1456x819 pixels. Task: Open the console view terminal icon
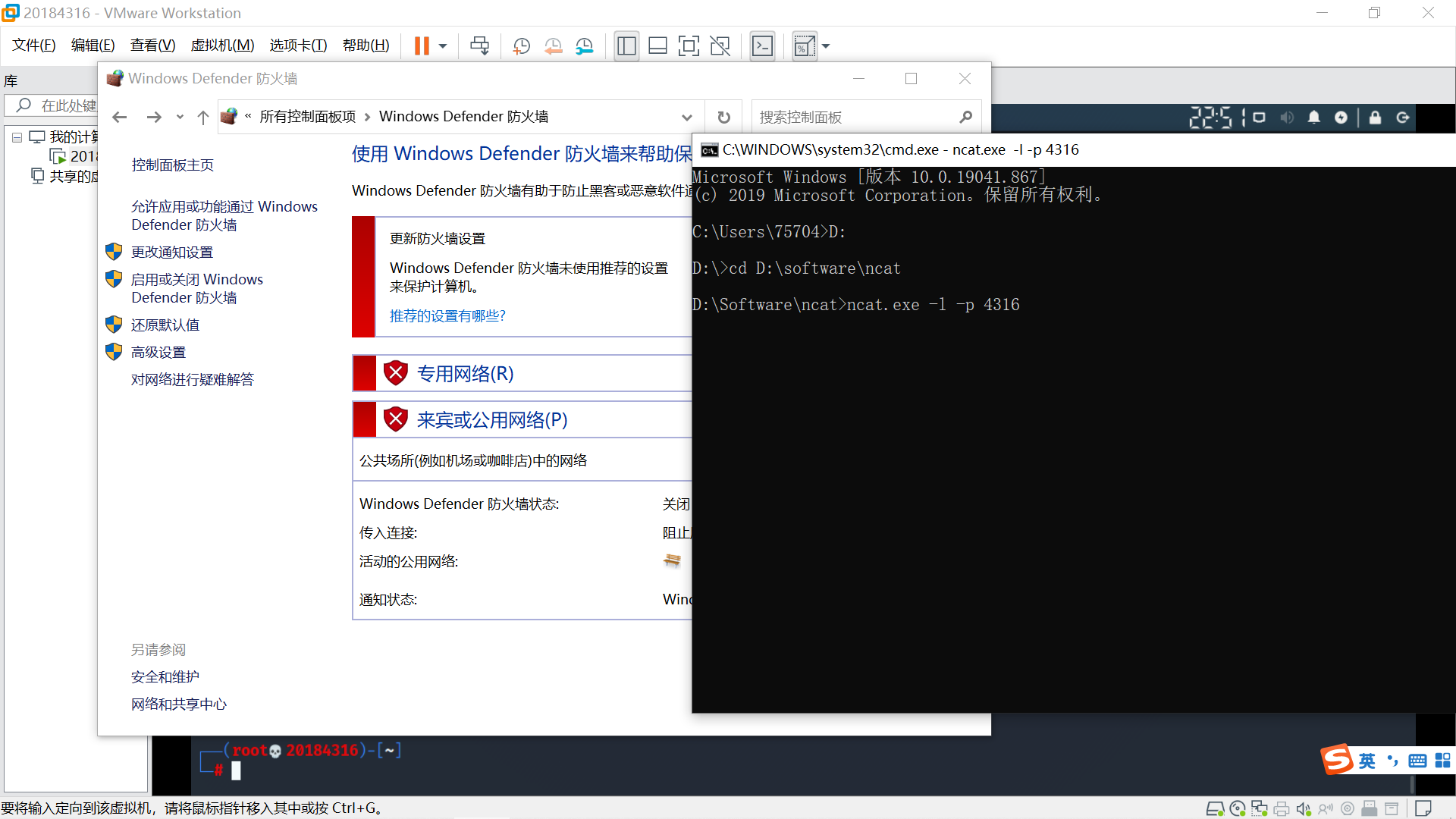coord(762,46)
